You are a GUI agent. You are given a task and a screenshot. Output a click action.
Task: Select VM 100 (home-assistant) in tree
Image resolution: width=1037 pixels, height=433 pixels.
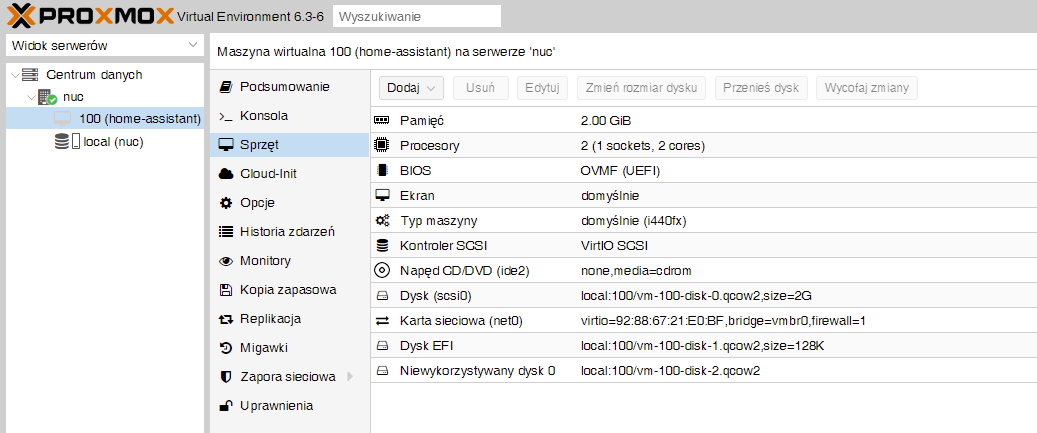139,119
